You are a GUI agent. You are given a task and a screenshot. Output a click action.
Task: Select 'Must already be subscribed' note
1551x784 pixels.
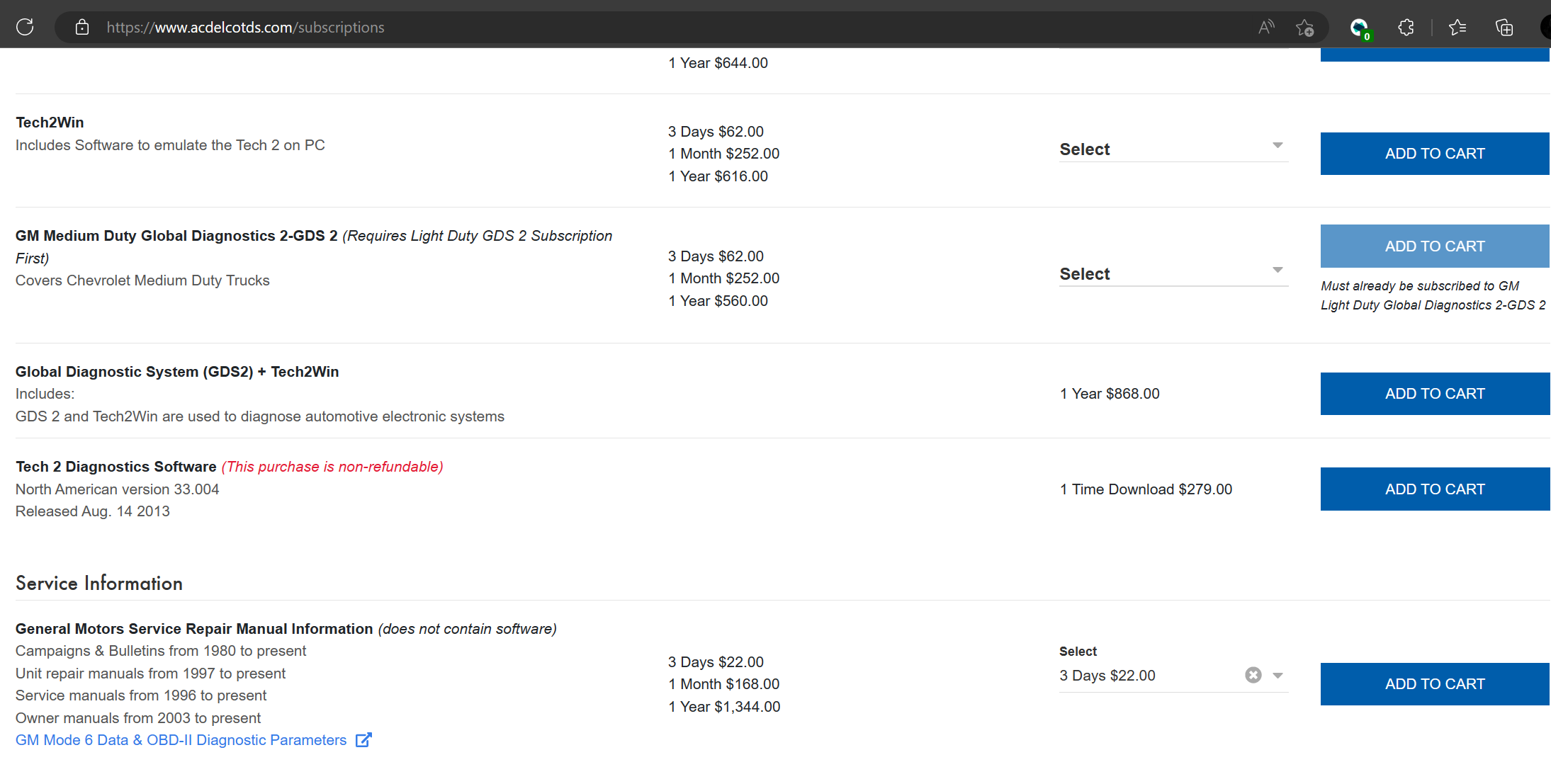click(x=1433, y=295)
